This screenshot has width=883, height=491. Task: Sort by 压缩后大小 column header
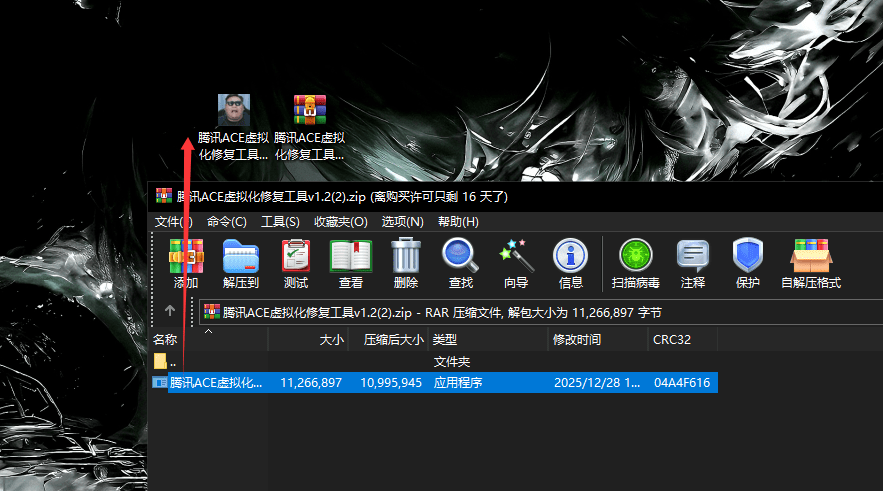(389, 340)
